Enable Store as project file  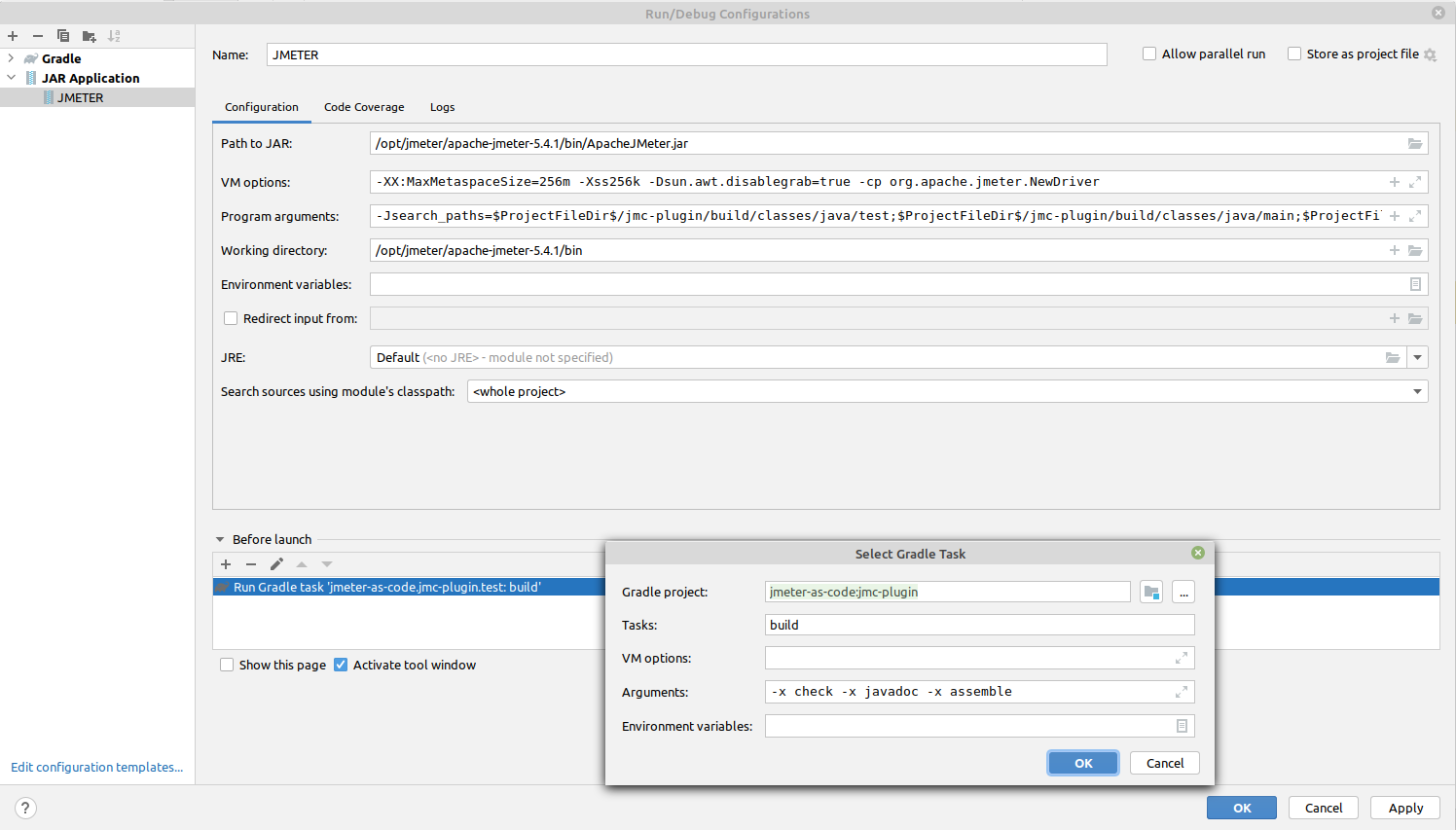coord(1294,54)
